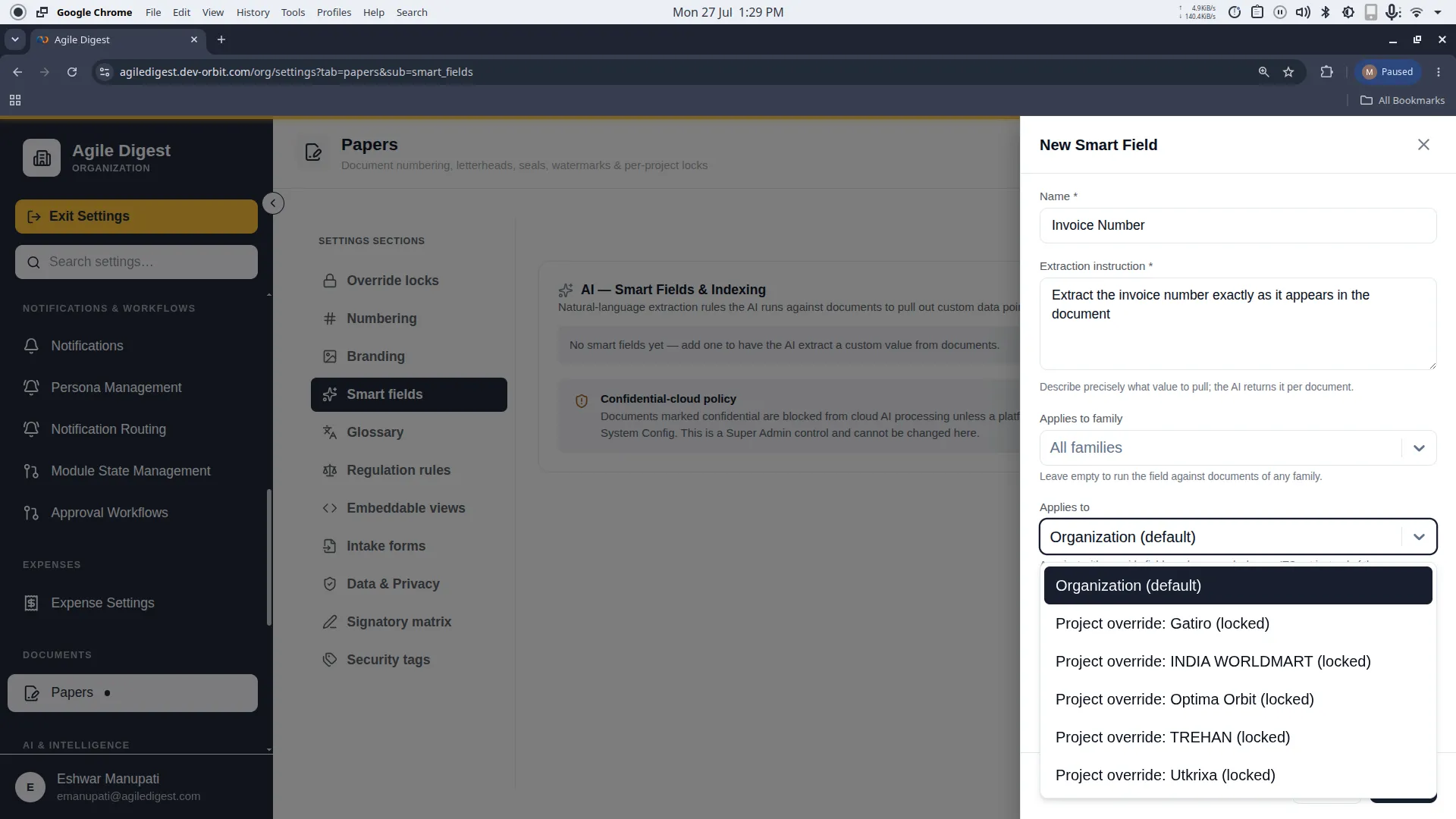Click the Glossary translate icon

pos(330,432)
